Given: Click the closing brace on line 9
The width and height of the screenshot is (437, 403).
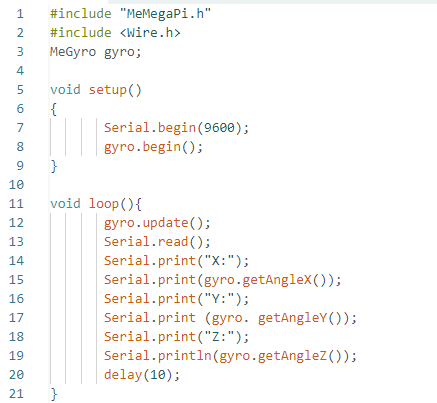Looking at the screenshot, I should tap(54, 166).
